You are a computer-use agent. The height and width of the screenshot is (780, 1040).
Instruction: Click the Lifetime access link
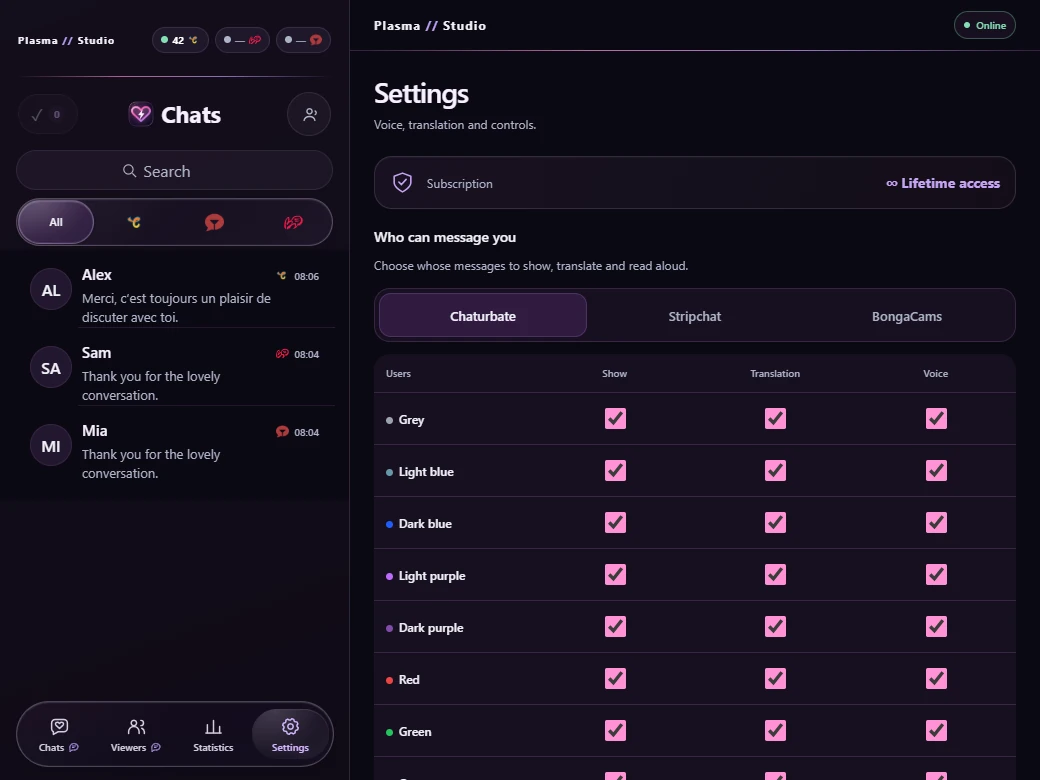[942, 183]
